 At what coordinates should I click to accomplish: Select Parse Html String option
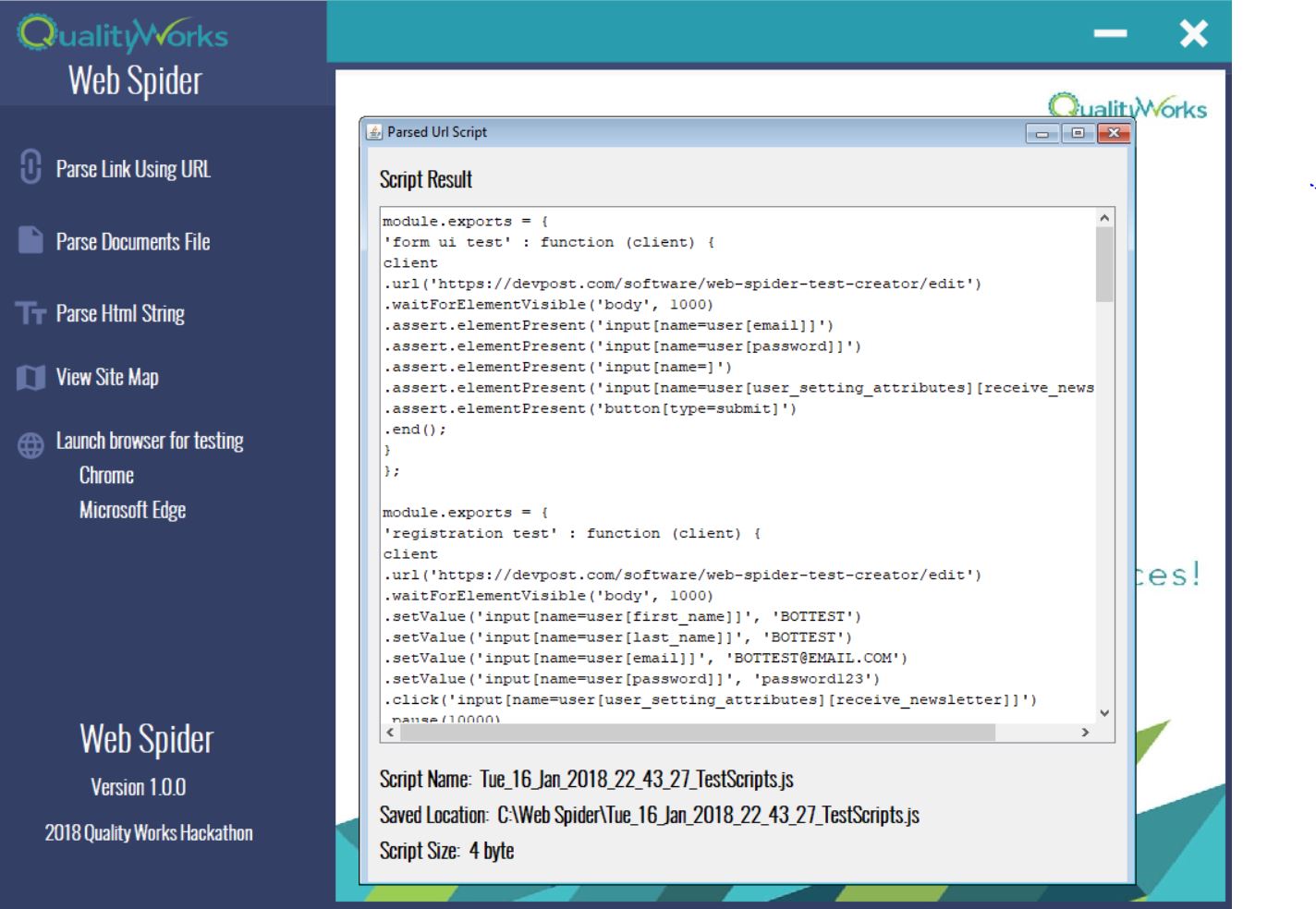click(120, 314)
